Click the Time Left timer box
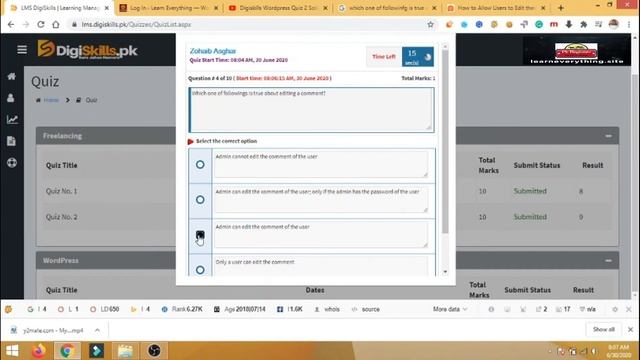 (x=400, y=57)
